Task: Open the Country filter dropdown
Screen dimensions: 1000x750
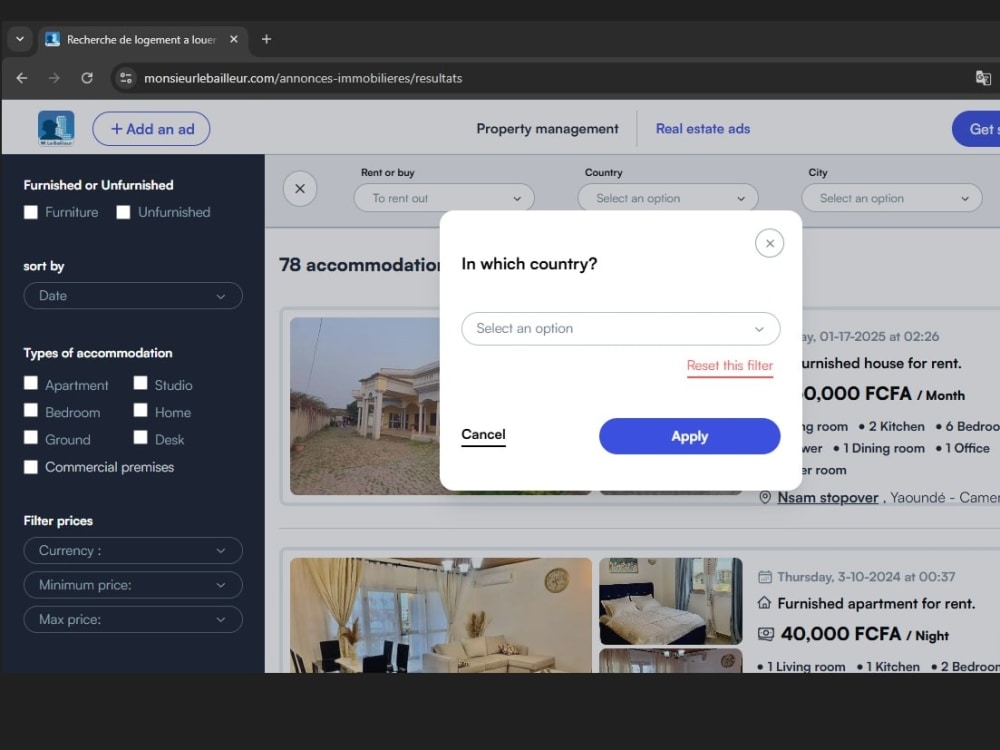Action: (x=668, y=198)
